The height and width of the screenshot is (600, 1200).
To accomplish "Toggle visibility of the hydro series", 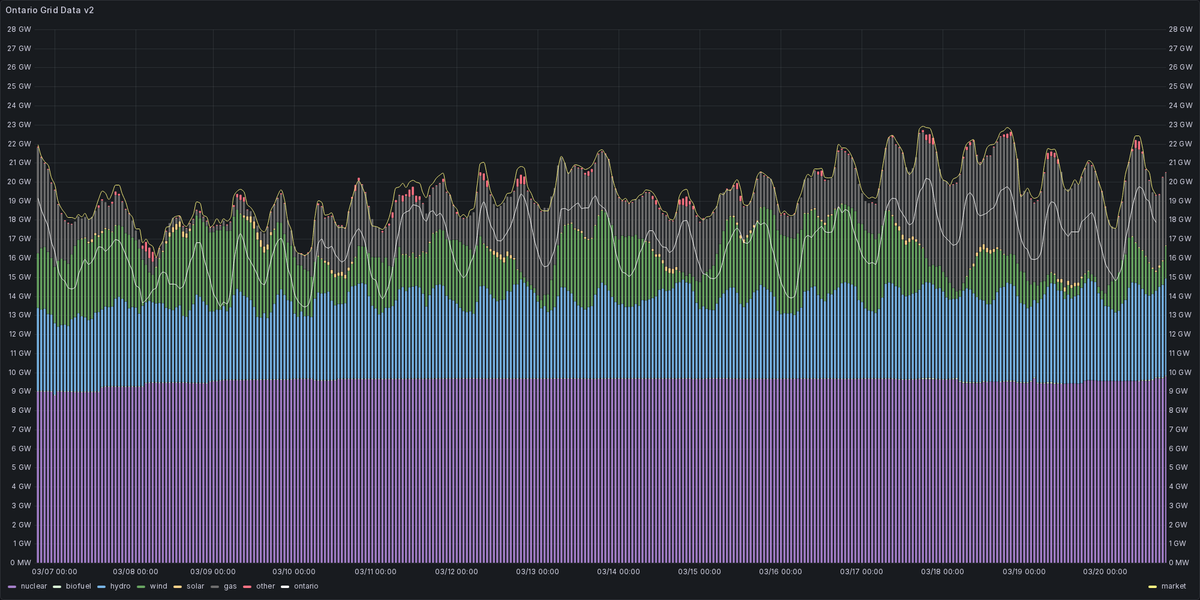I will (119, 587).
